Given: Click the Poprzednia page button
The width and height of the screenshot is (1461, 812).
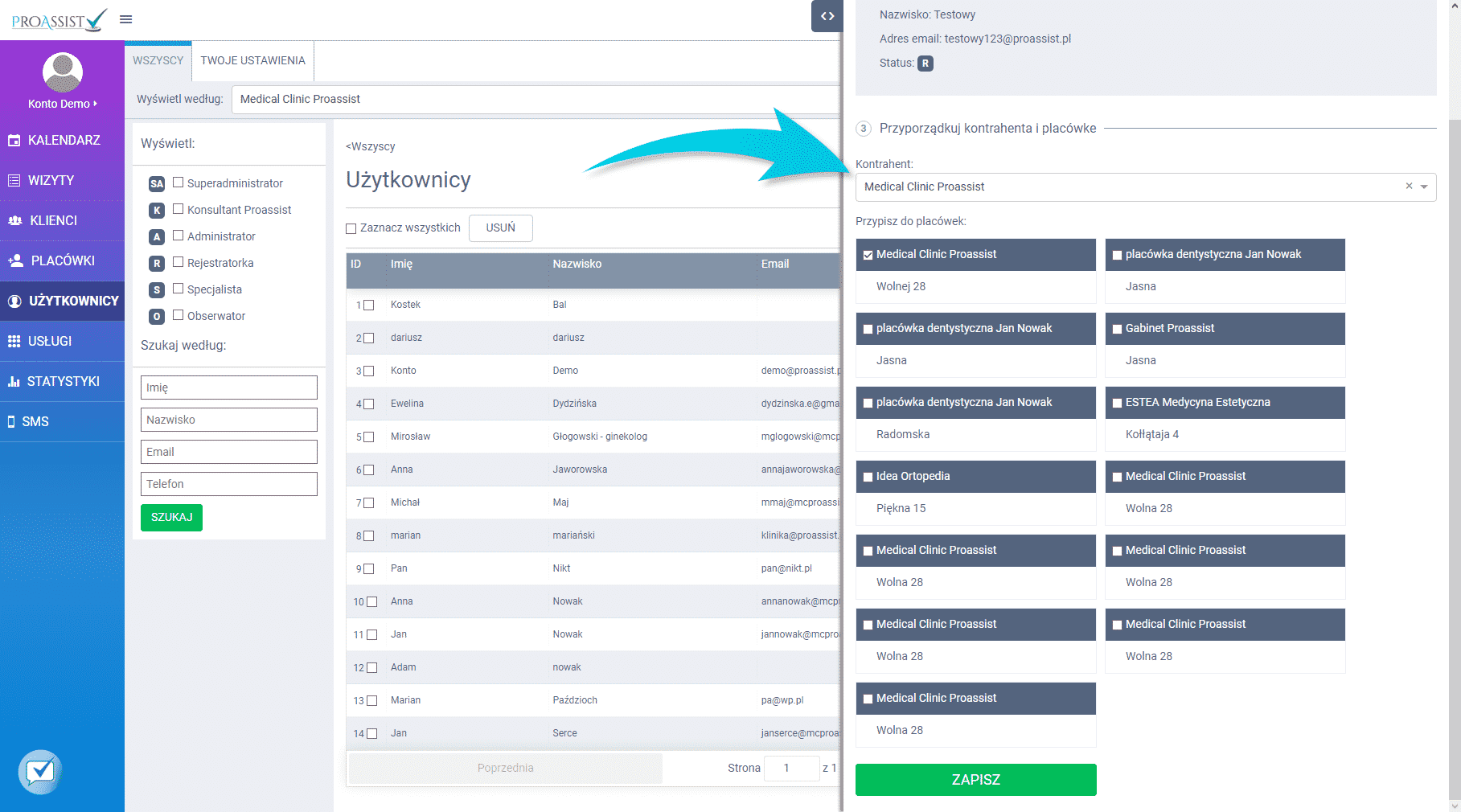Looking at the screenshot, I should click(505, 768).
